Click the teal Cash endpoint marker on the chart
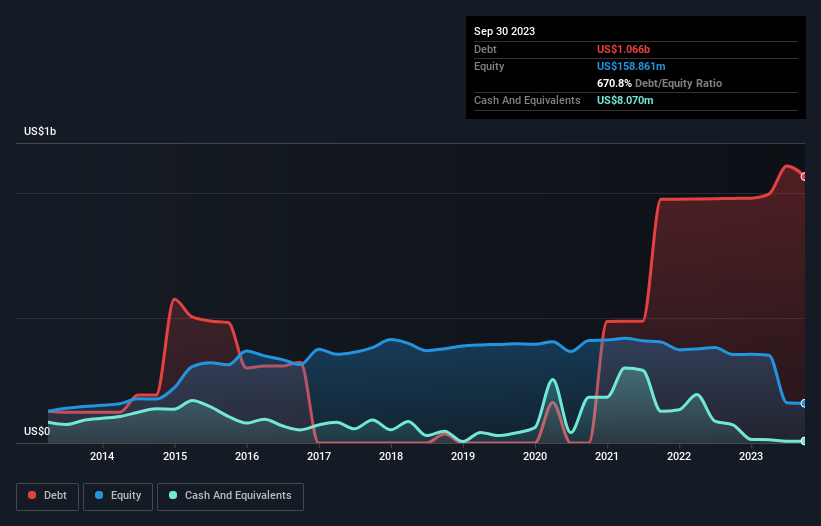Image resolution: width=821 pixels, height=526 pixels. 804,441
